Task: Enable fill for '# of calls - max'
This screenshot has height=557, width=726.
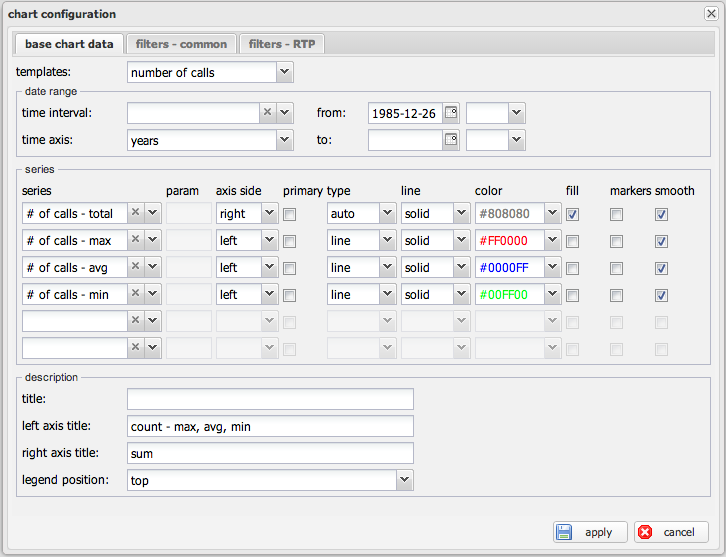Action: [573, 241]
